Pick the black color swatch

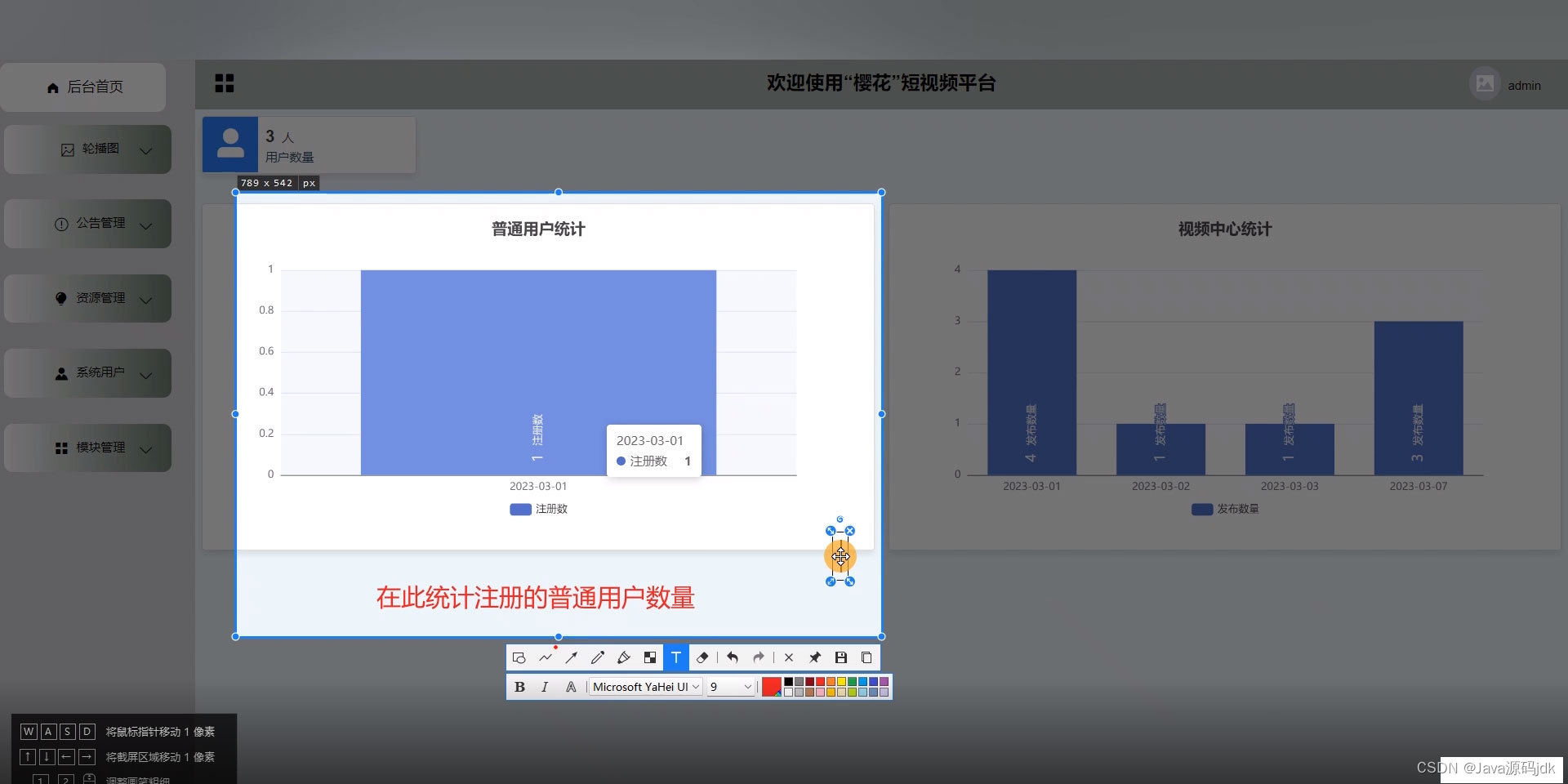point(788,682)
